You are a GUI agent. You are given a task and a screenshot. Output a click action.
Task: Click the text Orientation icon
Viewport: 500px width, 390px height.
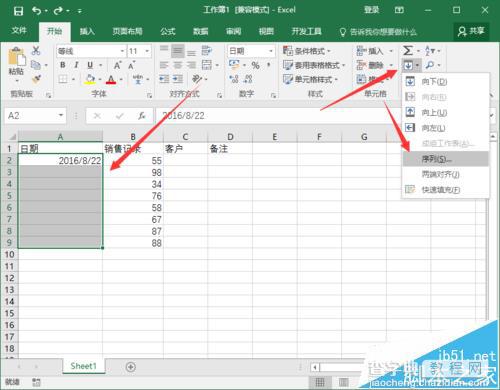pyautogui.click(x=197, y=79)
